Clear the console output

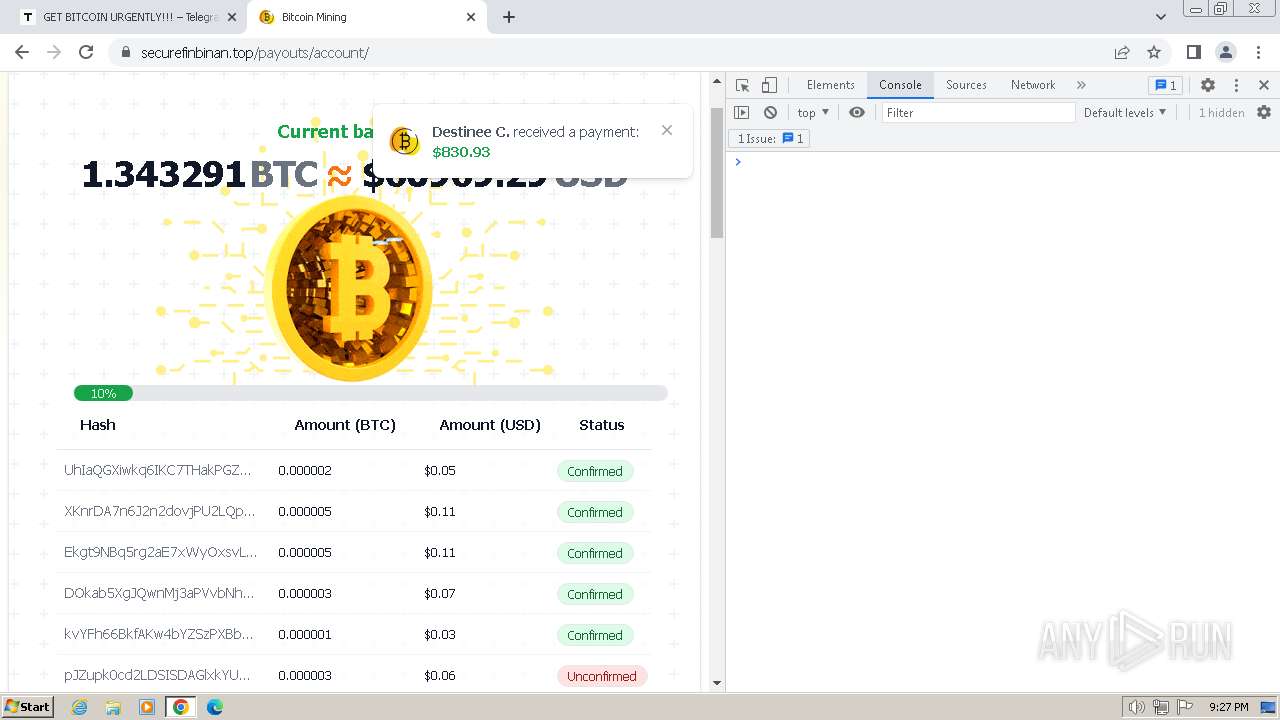pyautogui.click(x=770, y=113)
